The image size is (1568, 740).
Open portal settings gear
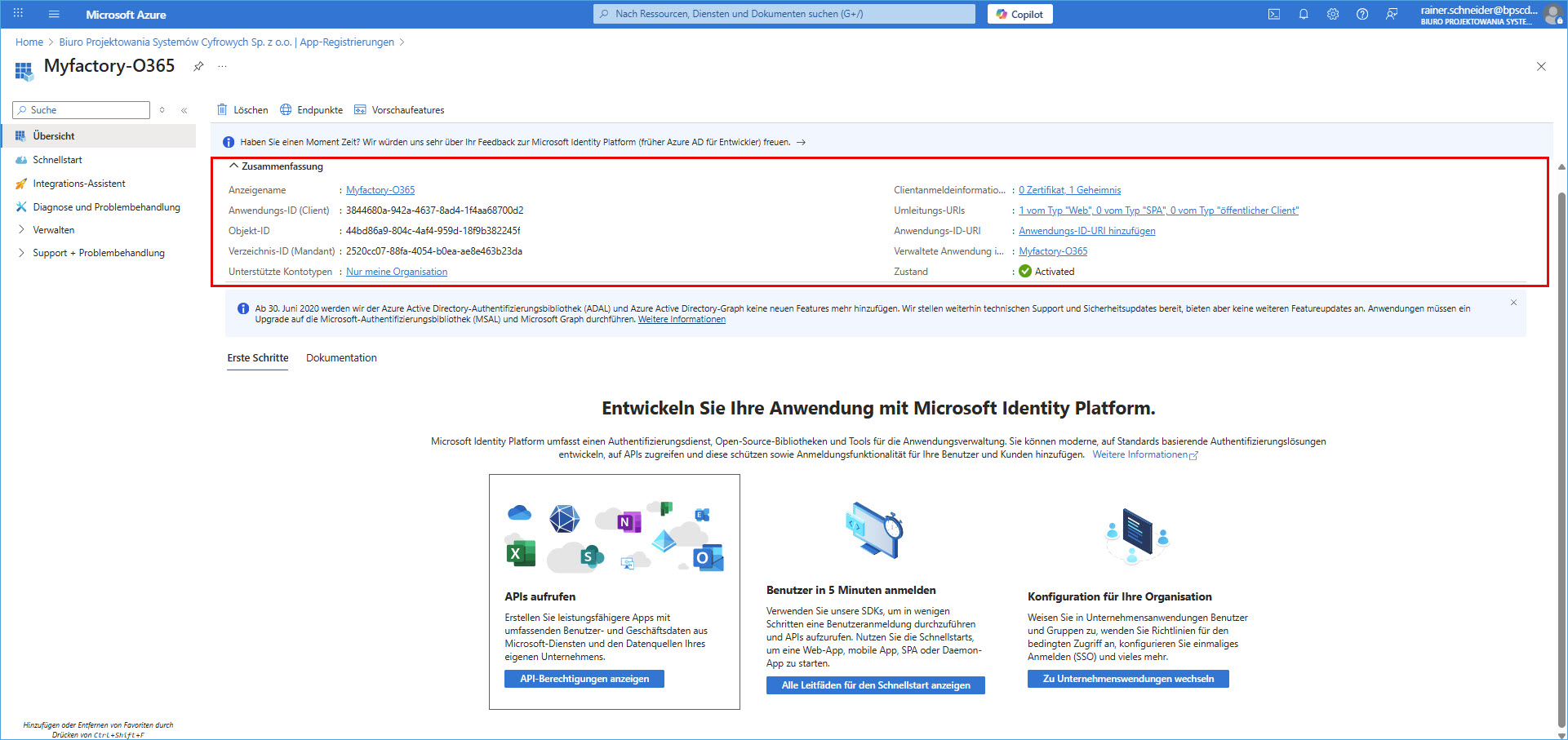coord(1333,14)
